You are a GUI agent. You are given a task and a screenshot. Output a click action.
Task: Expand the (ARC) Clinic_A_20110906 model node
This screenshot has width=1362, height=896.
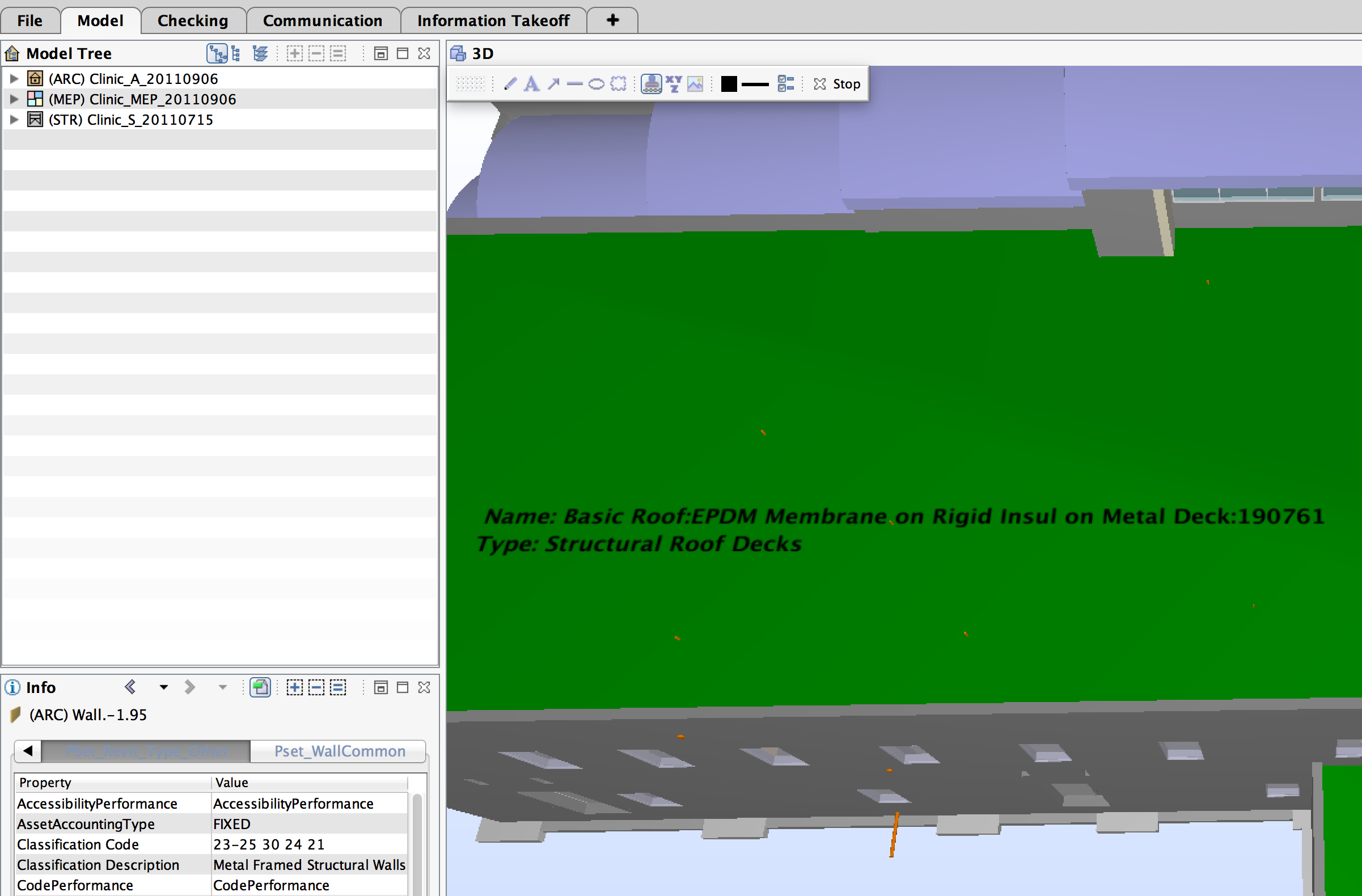(14, 78)
